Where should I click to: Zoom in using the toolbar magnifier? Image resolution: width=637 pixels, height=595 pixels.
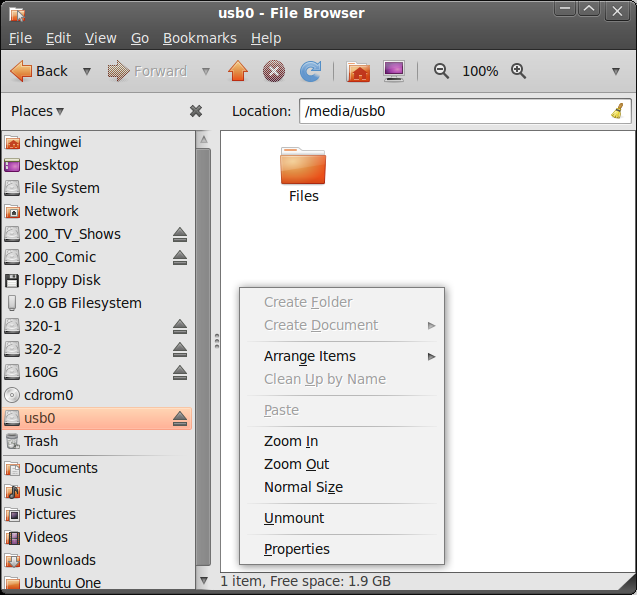(x=518, y=71)
